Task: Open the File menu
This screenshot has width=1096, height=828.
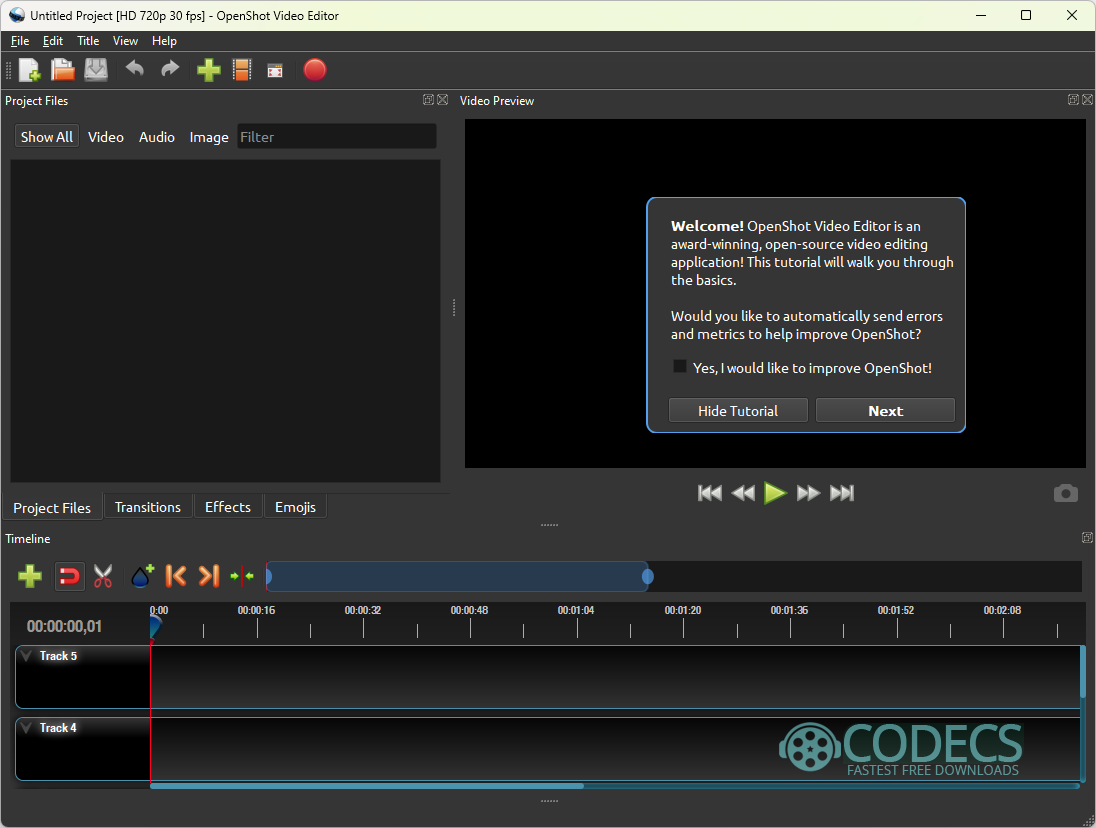Action: [20, 41]
